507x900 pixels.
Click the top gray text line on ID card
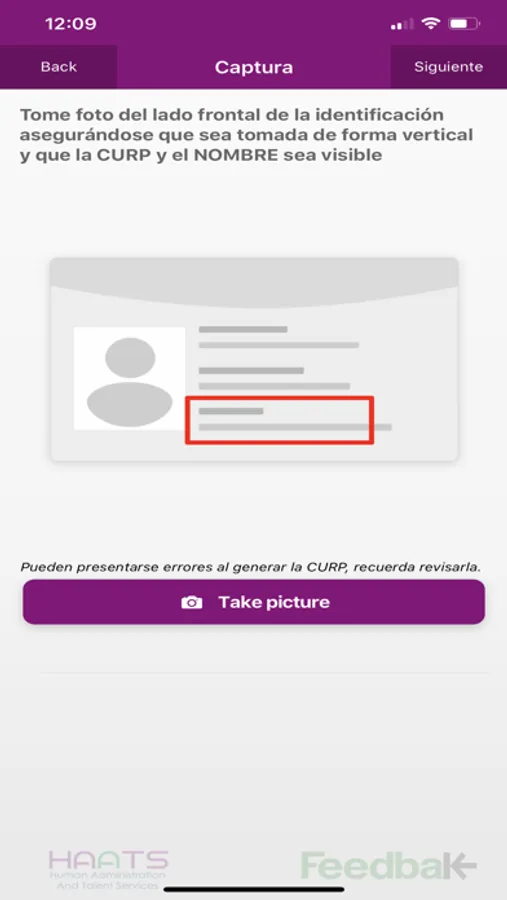tap(243, 329)
